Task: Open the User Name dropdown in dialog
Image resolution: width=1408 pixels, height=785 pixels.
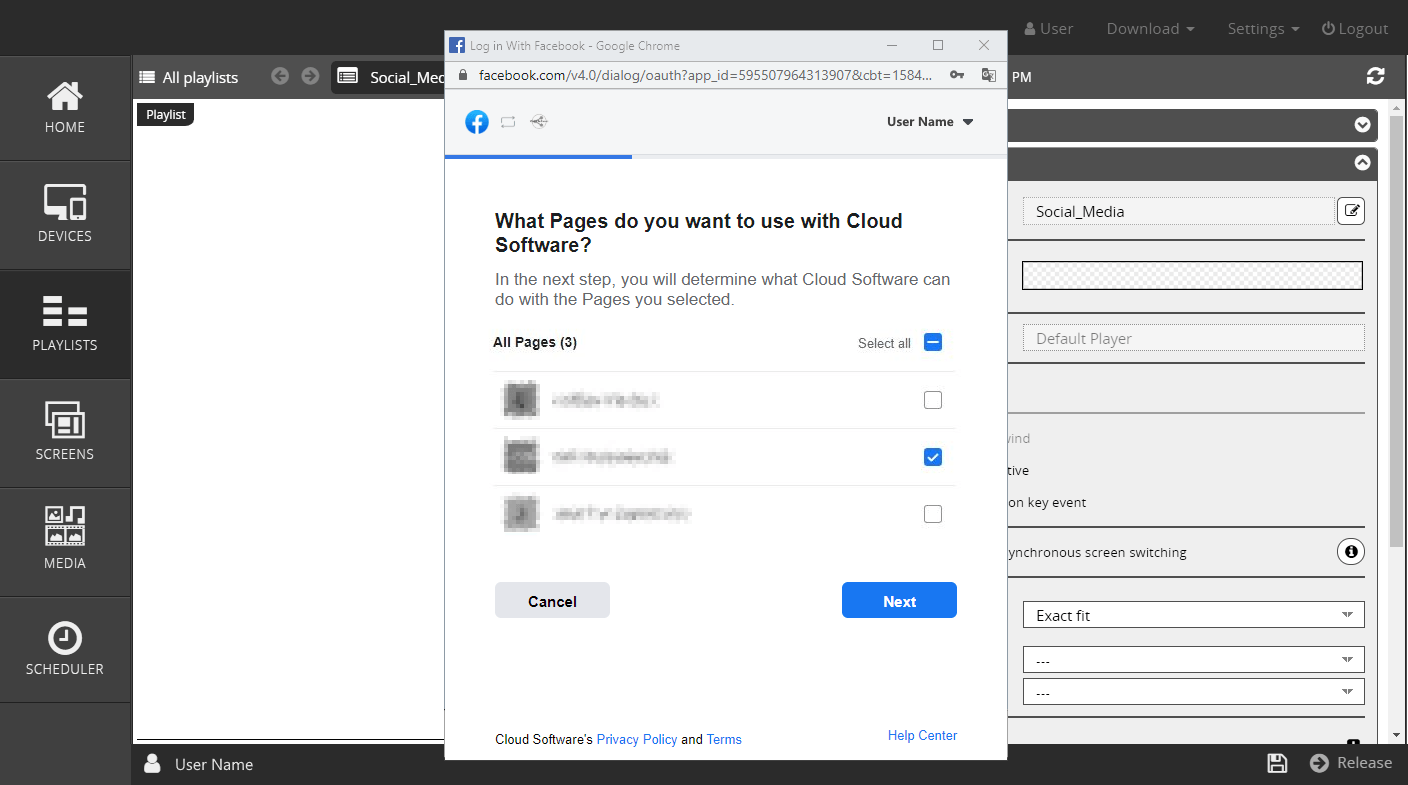Action: [x=930, y=122]
